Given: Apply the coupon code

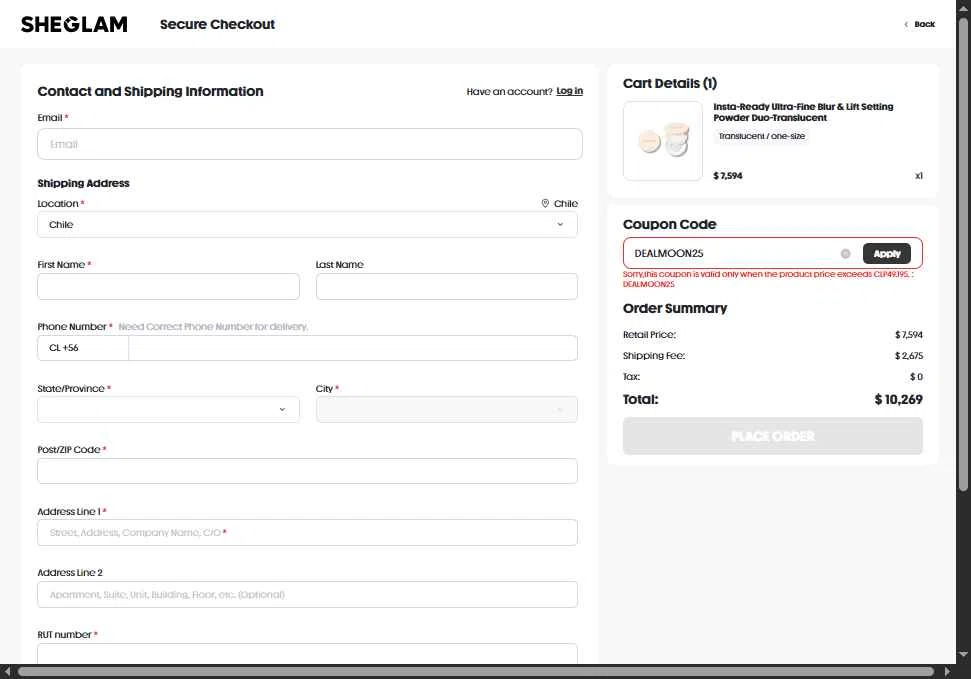Looking at the screenshot, I should pos(887,253).
